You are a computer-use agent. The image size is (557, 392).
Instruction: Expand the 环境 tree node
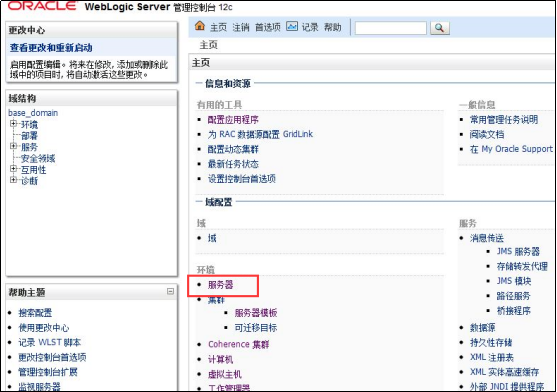[13, 124]
